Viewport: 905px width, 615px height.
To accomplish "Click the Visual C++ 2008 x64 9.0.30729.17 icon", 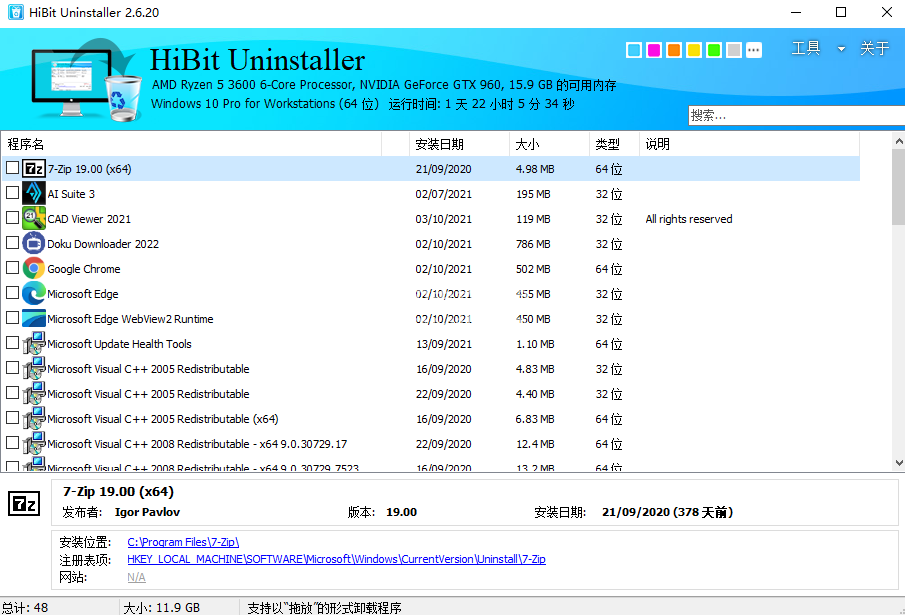I will click(x=33, y=444).
